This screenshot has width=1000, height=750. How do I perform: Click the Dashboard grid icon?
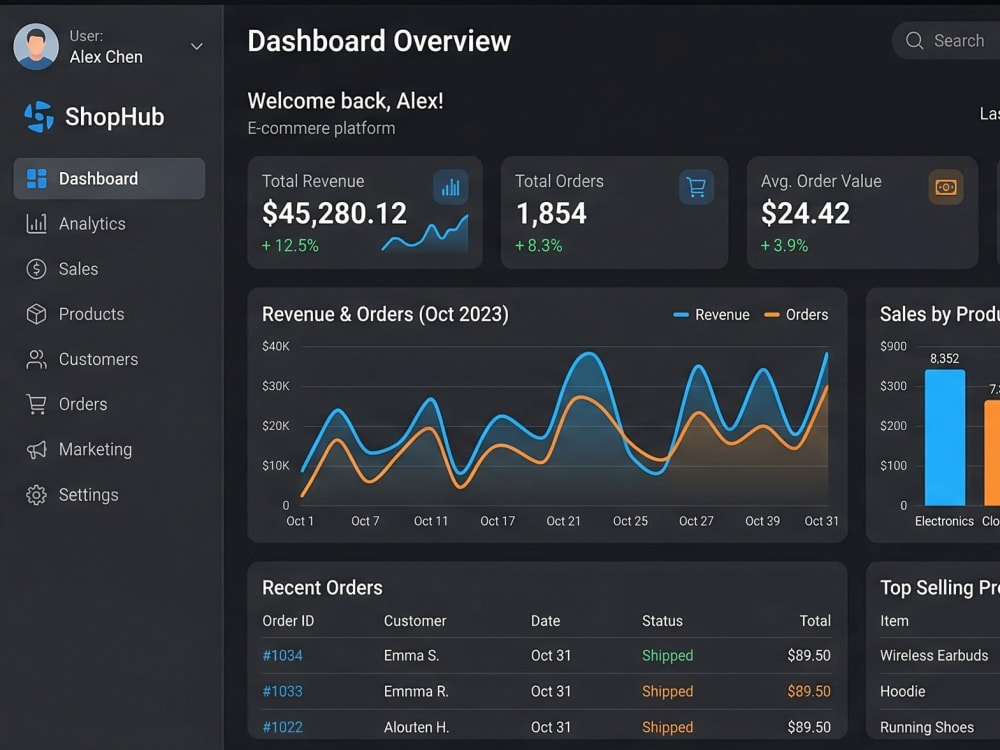pyautogui.click(x=36, y=179)
